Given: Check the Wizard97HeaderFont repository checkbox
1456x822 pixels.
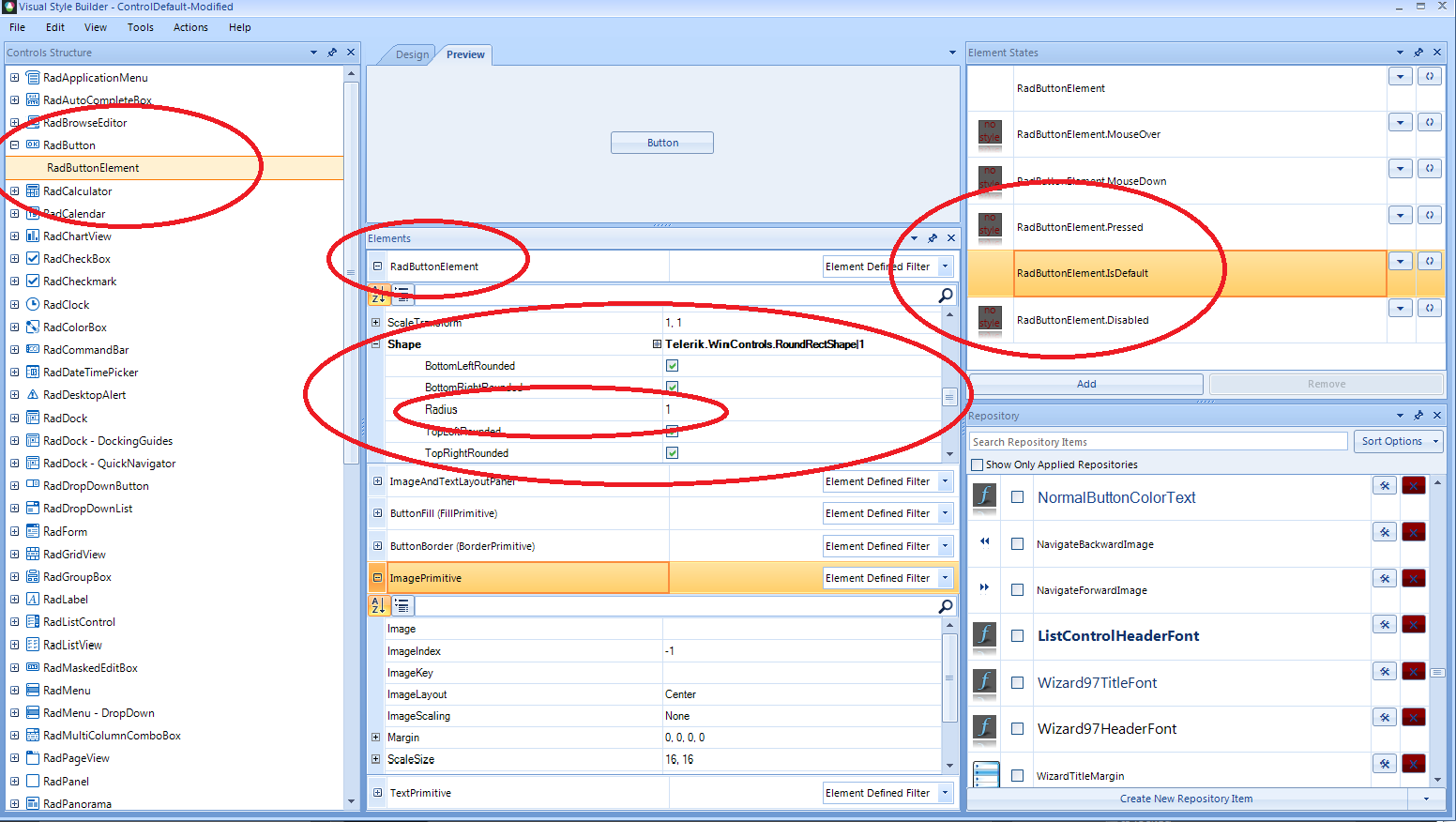Looking at the screenshot, I should point(1017,728).
